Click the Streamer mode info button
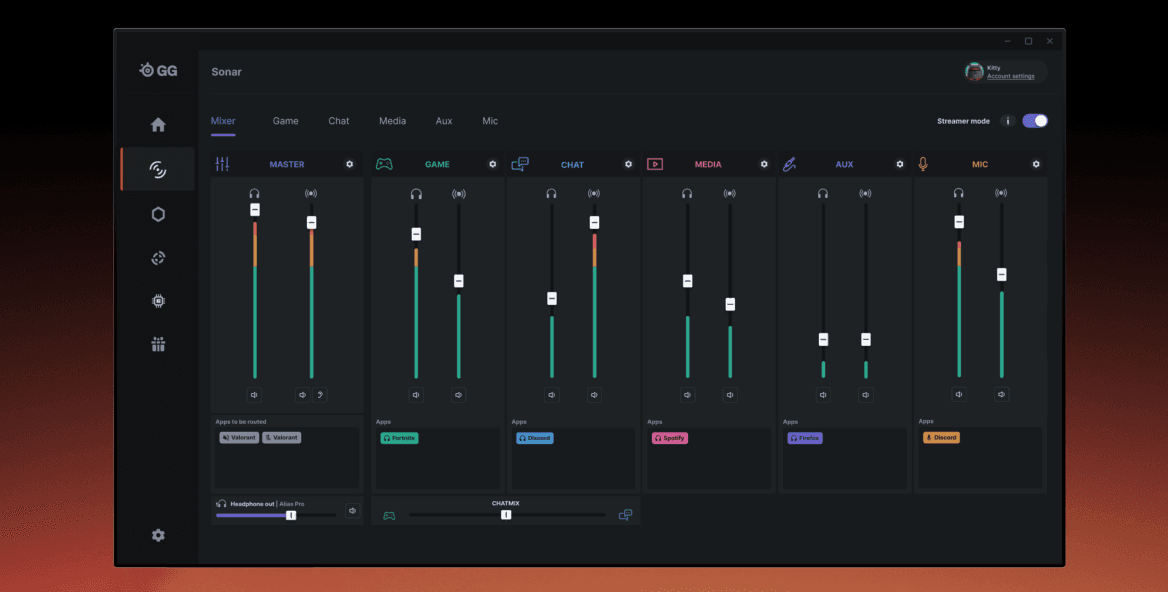The image size is (1168, 592). click(x=1010, y=120)
